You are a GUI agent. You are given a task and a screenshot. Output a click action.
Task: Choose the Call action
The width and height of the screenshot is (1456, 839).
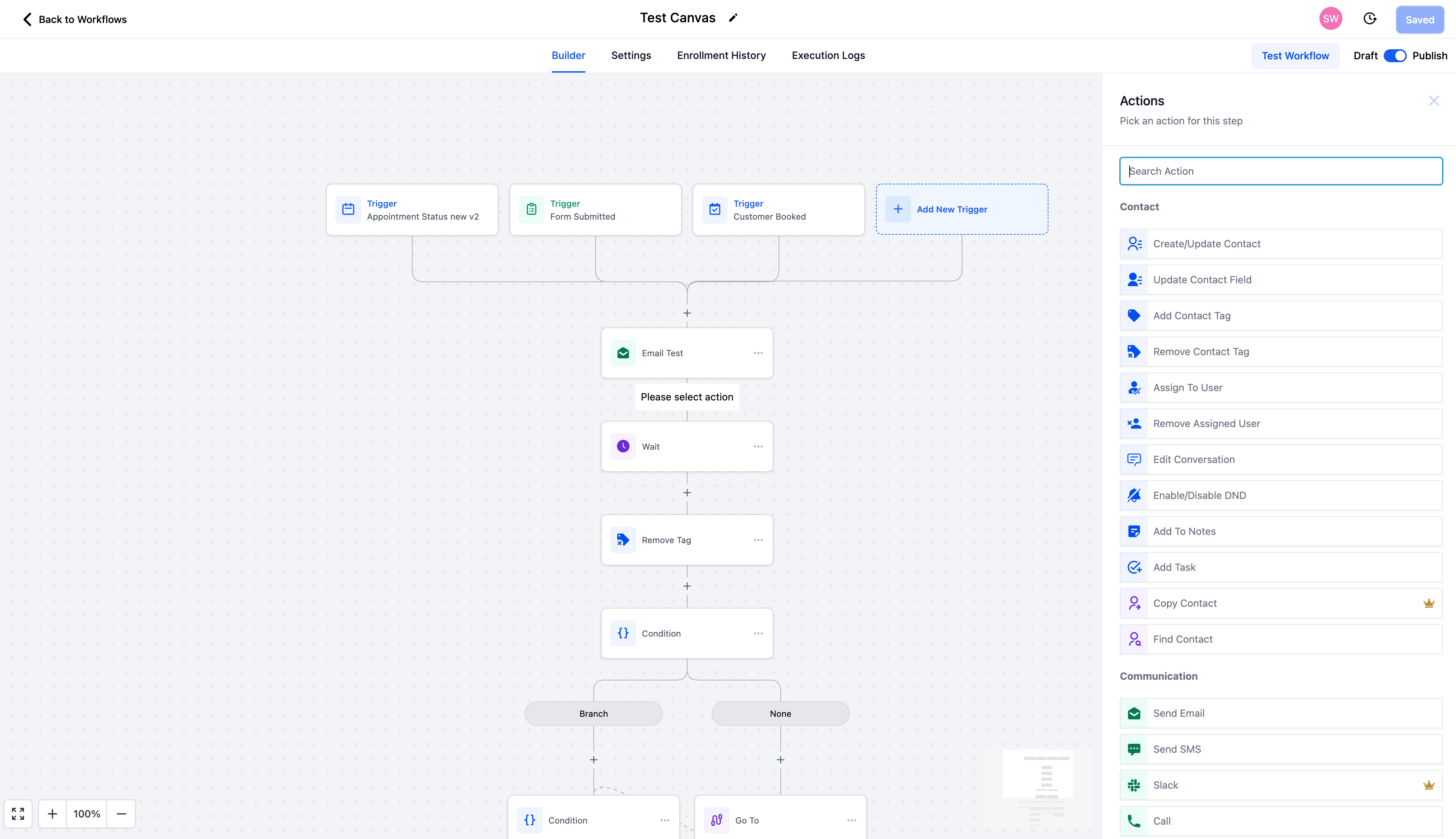[1280, 821]
